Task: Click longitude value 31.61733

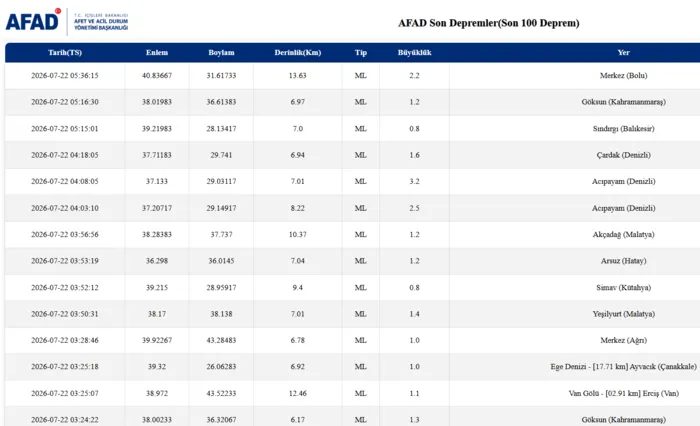Action: pos(221,75)
